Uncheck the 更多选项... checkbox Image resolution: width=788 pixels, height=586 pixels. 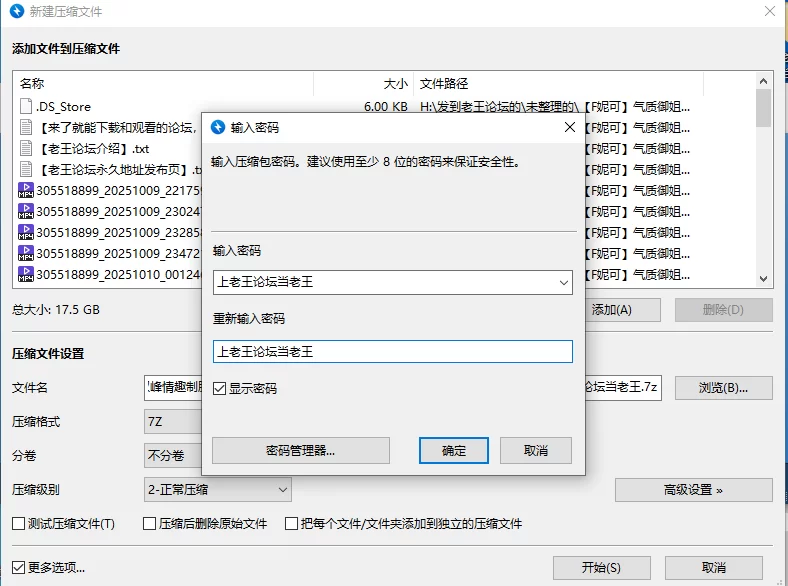click(x=19, y=568)
